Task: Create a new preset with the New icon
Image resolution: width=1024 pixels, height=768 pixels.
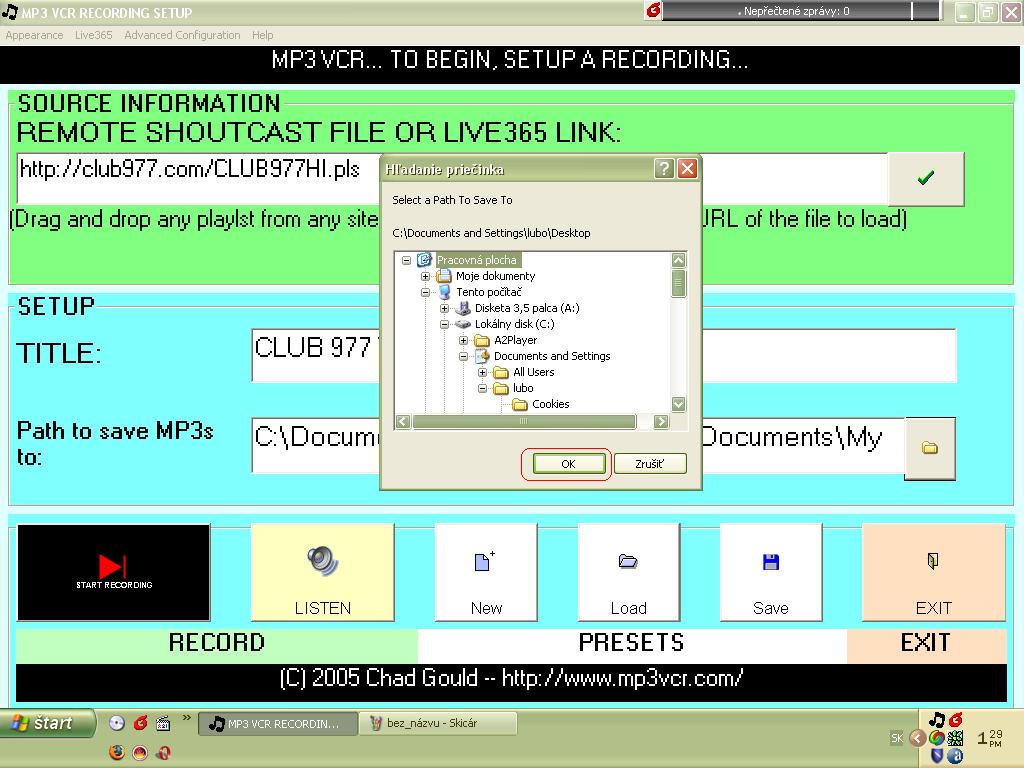Action: (x=485, y=562)
